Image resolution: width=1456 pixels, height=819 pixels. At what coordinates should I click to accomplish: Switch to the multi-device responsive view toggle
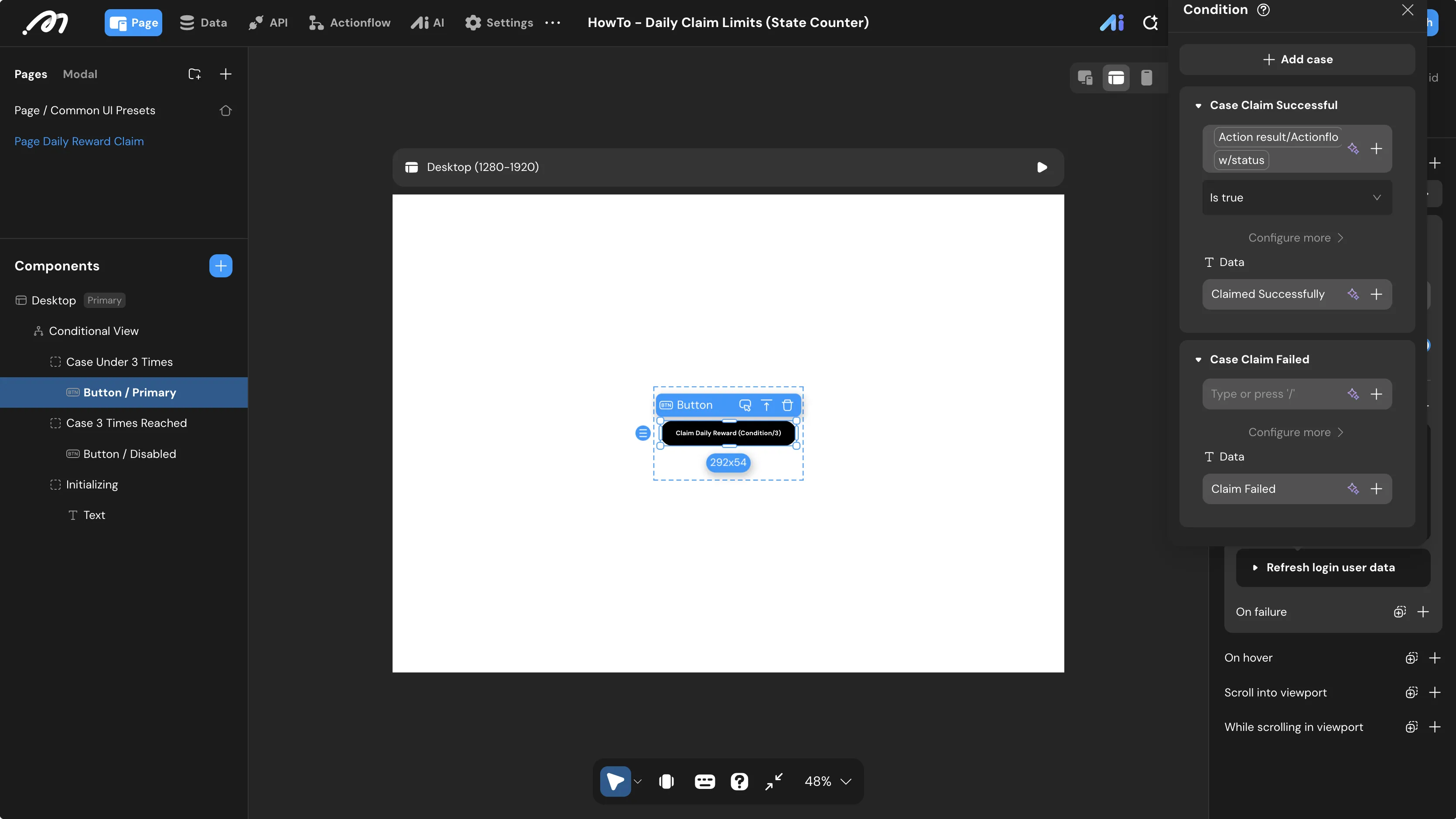click(x=1085, y=78)
